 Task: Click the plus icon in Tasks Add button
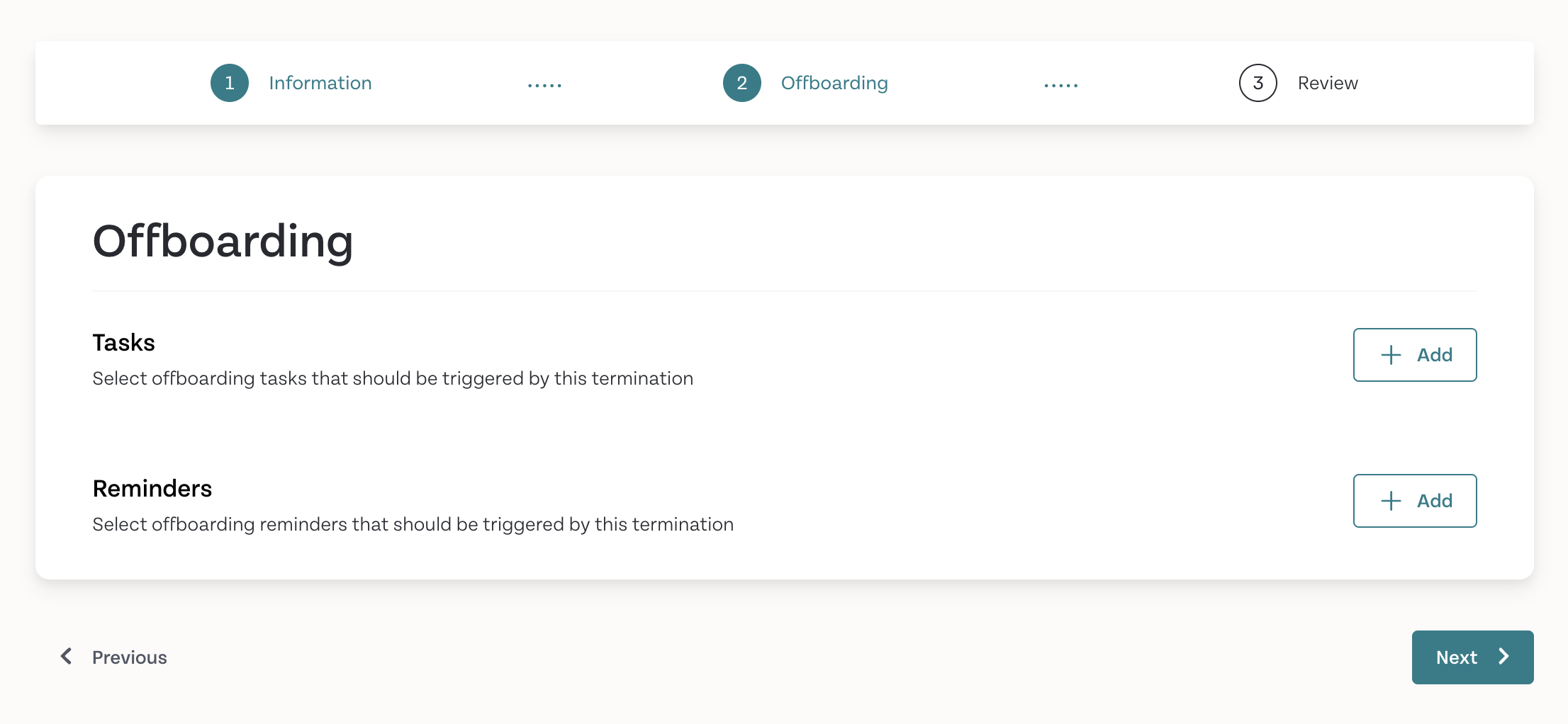point(1391,355)
